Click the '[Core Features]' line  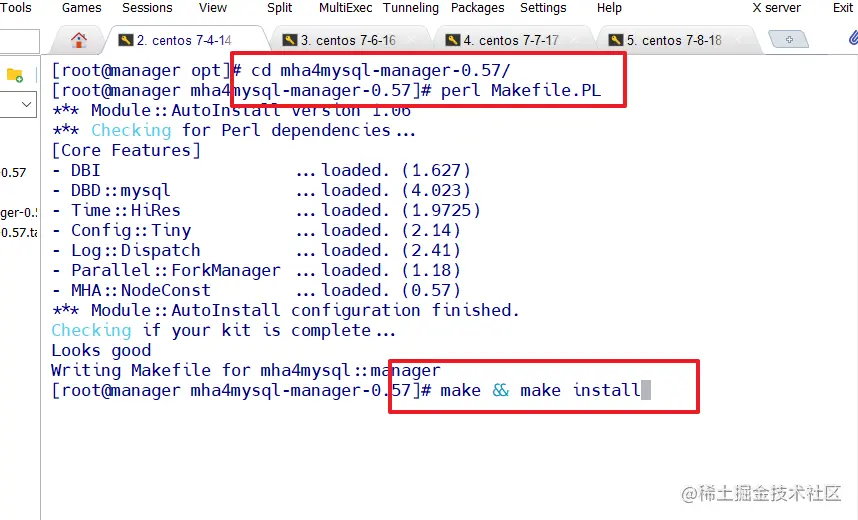click(126, 151)
